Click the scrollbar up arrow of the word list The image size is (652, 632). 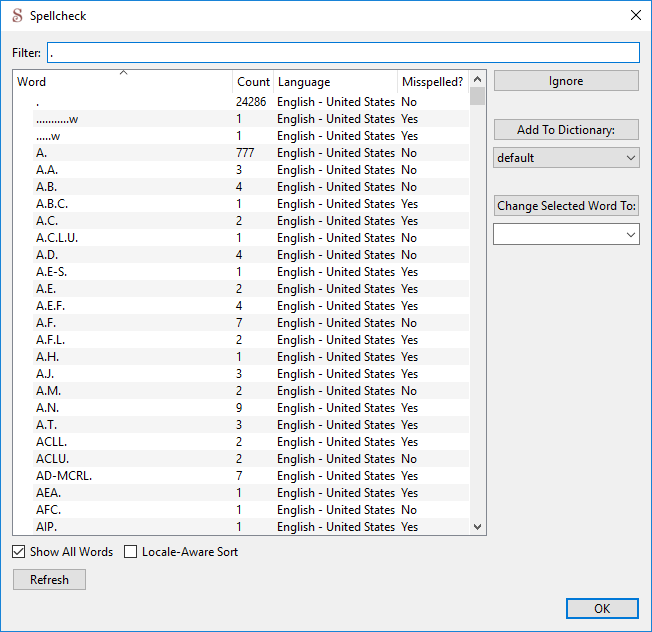pyautogui.click(x=477, y=79)
